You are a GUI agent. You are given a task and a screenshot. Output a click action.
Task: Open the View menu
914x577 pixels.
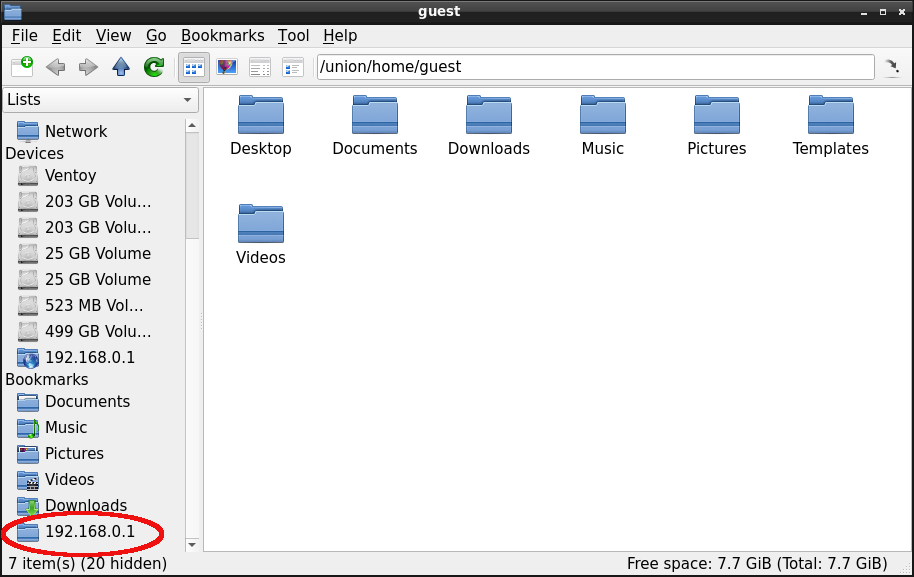coord(113,36)
